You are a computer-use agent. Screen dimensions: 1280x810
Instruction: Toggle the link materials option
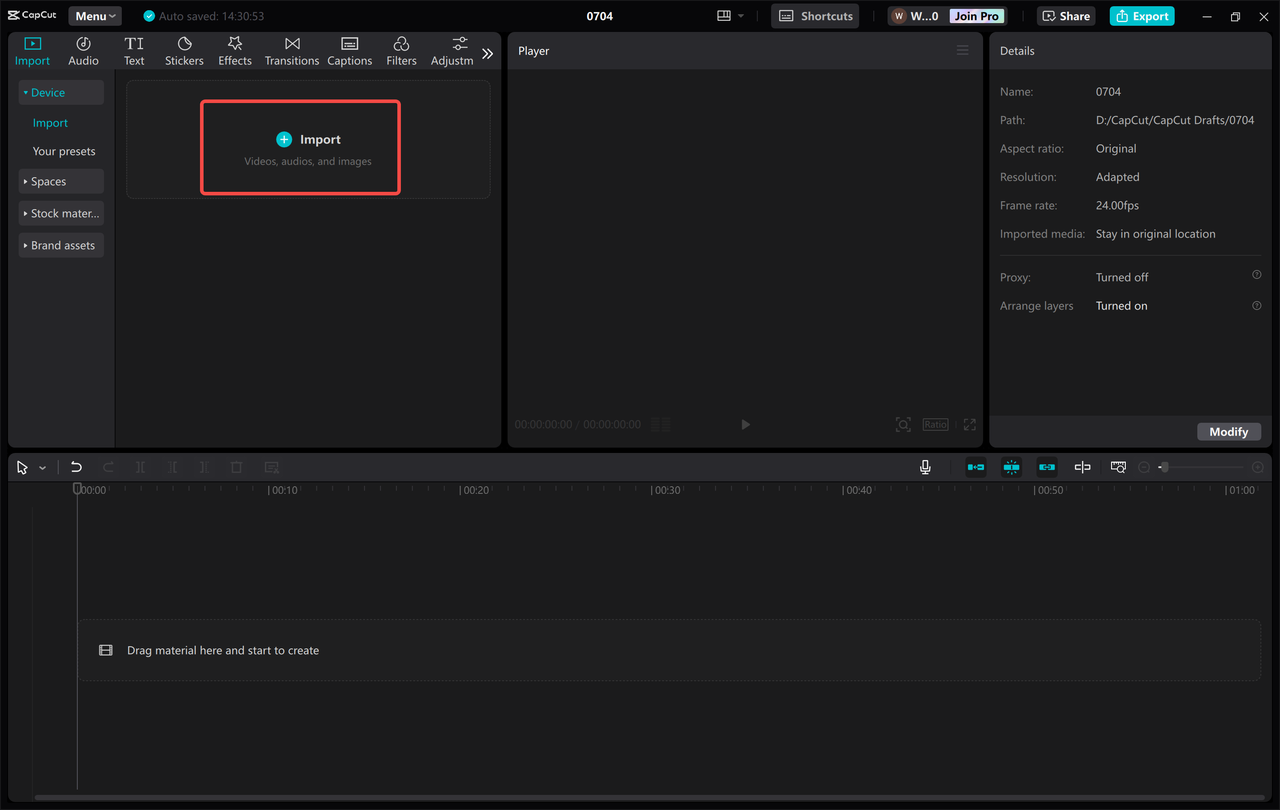click(x=1047, y=466)
